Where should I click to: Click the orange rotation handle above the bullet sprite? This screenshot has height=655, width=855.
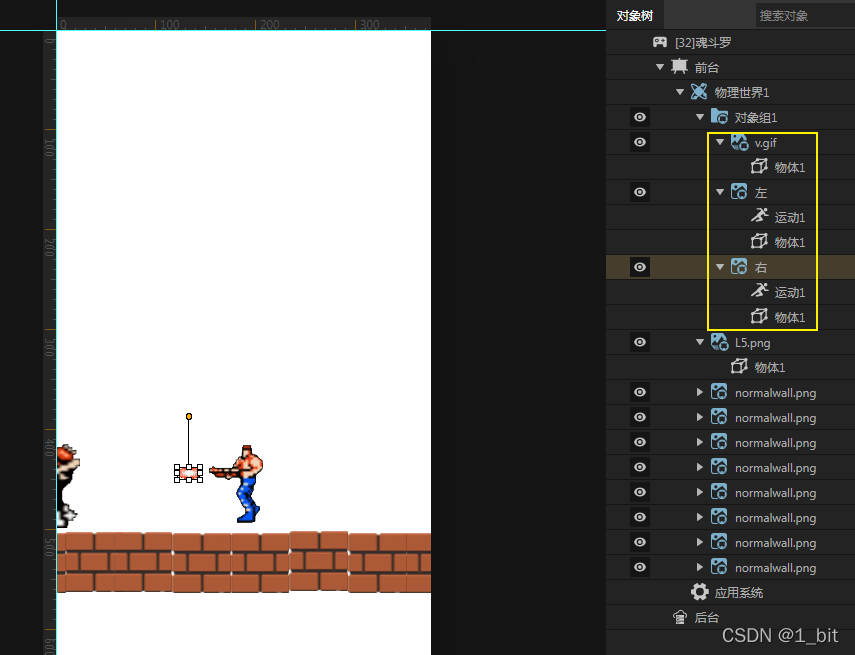[x=189, y=417]
